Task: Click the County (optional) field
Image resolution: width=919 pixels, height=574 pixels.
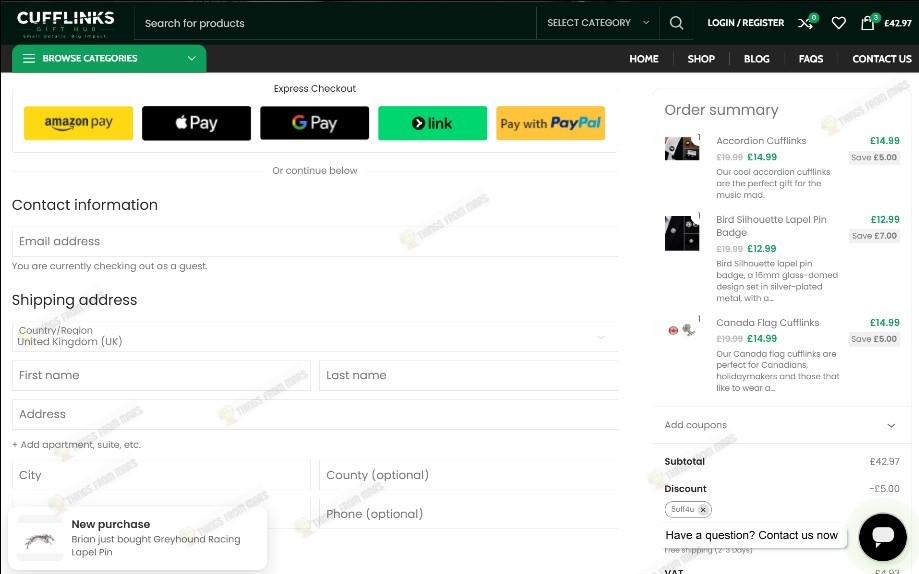Action: coord(468,475)
